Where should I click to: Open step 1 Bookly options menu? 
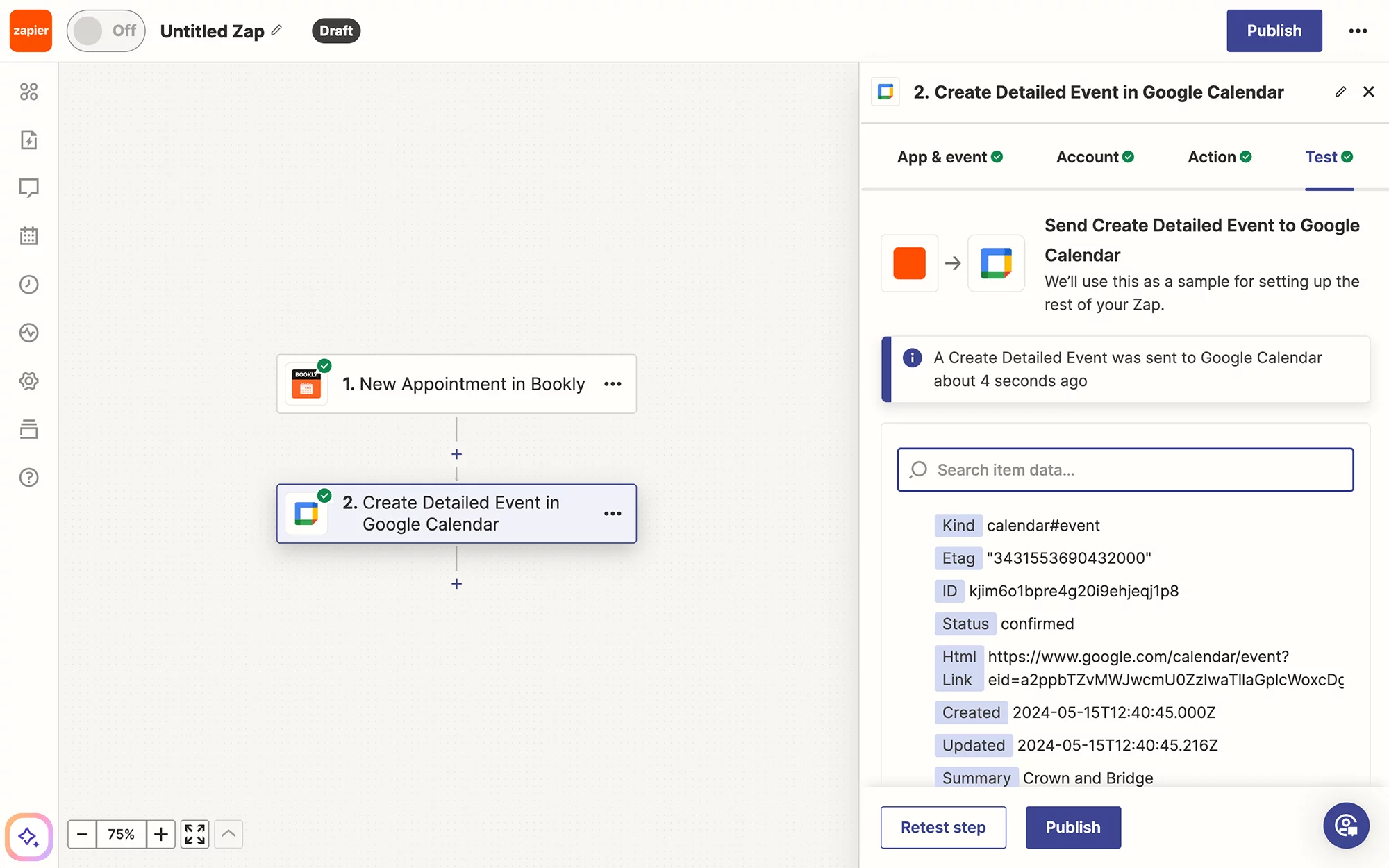(613, 384)
